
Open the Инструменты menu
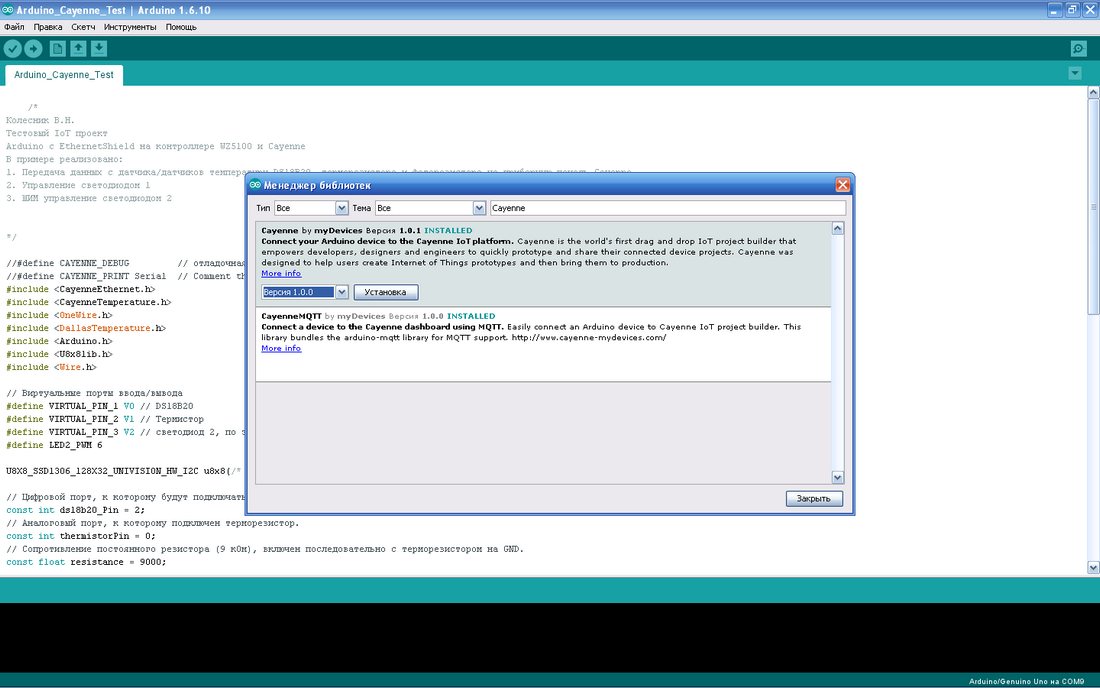coord(130,27)
